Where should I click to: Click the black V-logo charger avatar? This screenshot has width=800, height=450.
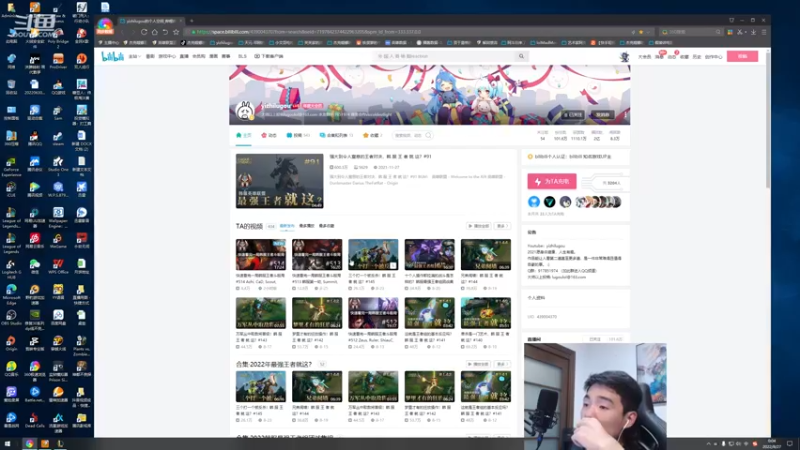[549, 202]
